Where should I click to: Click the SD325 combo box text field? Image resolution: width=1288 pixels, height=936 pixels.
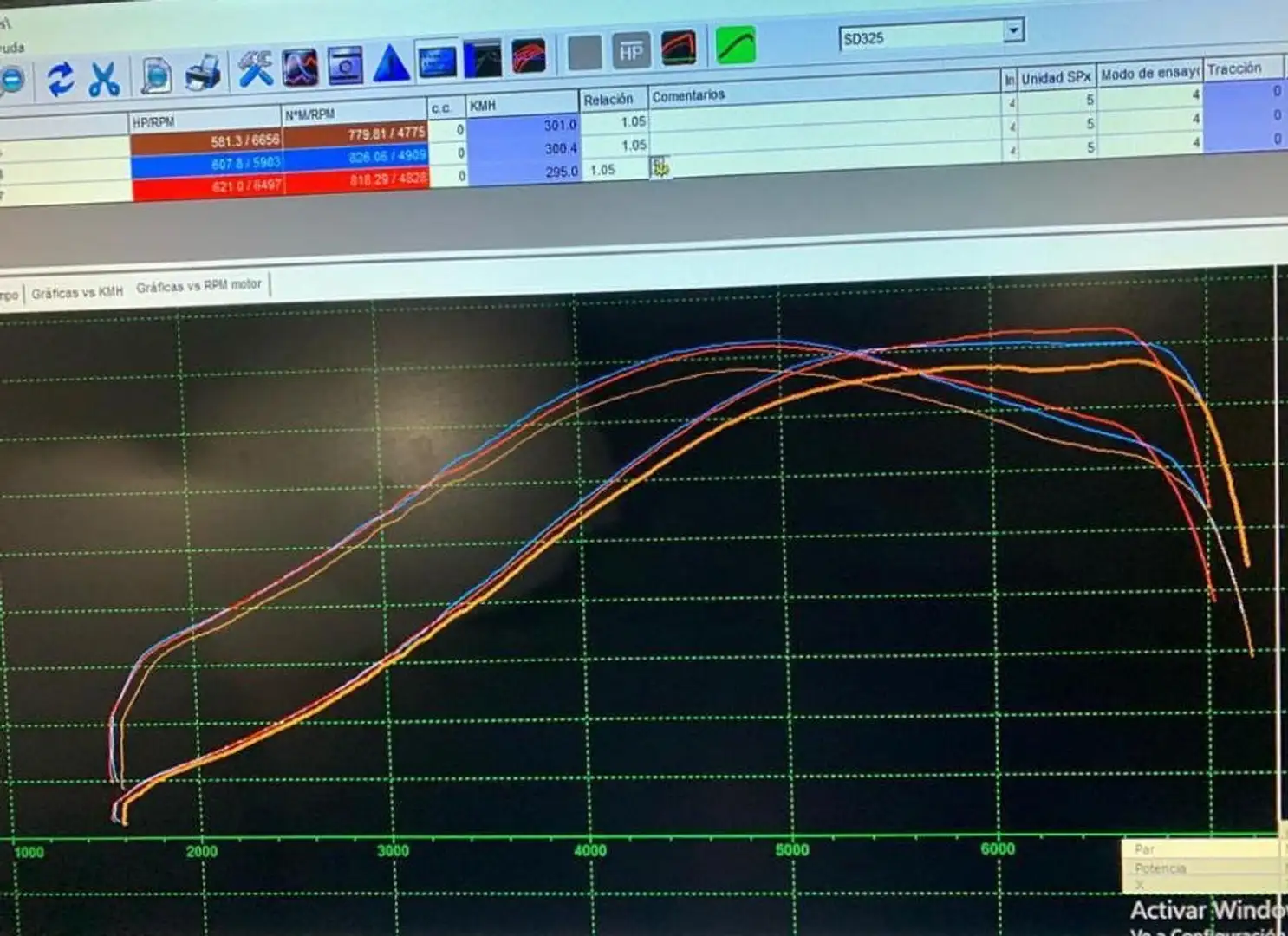click(x=919, y=37)
